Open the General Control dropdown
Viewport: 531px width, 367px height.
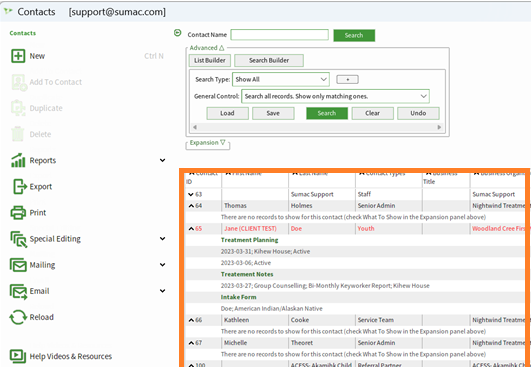coord(335,96)
